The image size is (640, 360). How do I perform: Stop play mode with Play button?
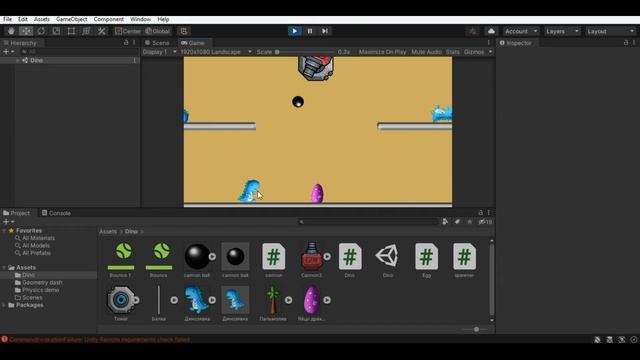coord(294,31)
